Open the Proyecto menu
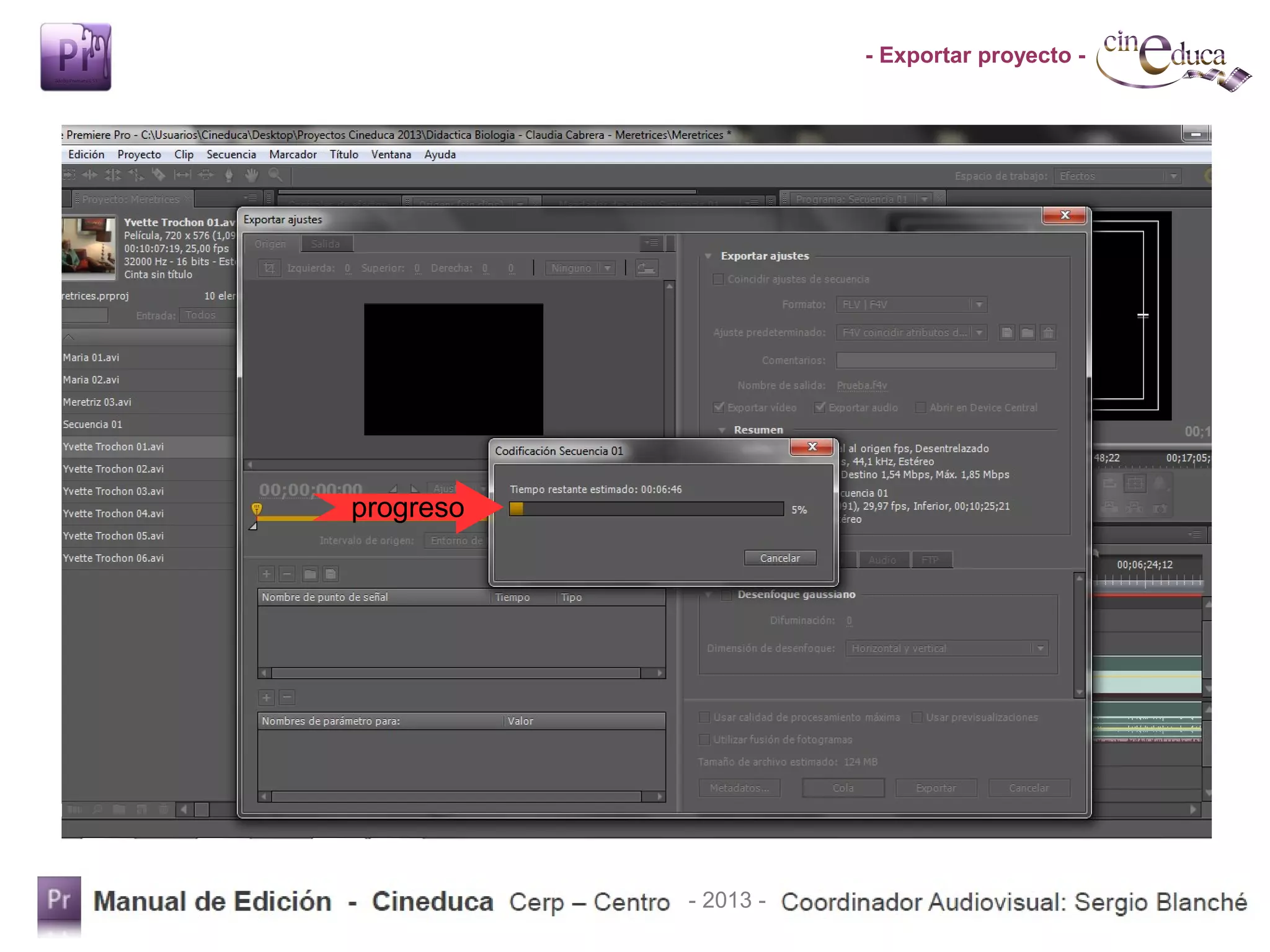Image resolution: width=1270 pixels, height=952 pixels. pyautogui.click(x=140, y=154)
